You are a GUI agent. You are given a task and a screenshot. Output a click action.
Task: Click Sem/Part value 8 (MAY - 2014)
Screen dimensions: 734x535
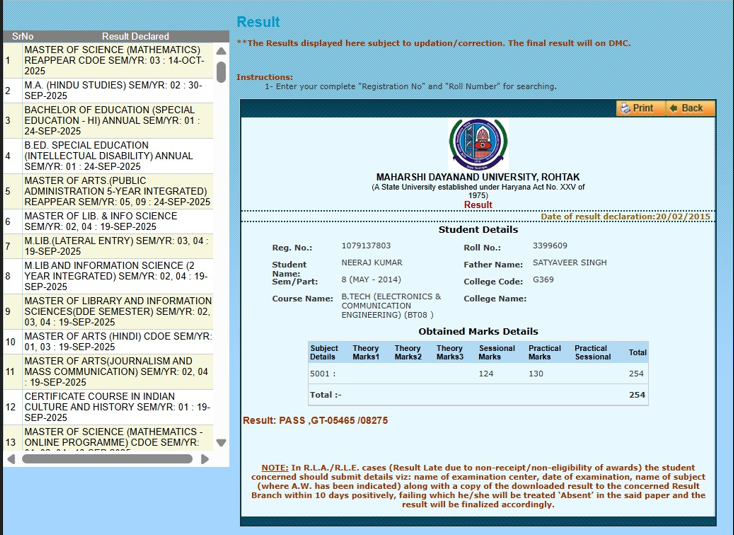click(371, 279)
